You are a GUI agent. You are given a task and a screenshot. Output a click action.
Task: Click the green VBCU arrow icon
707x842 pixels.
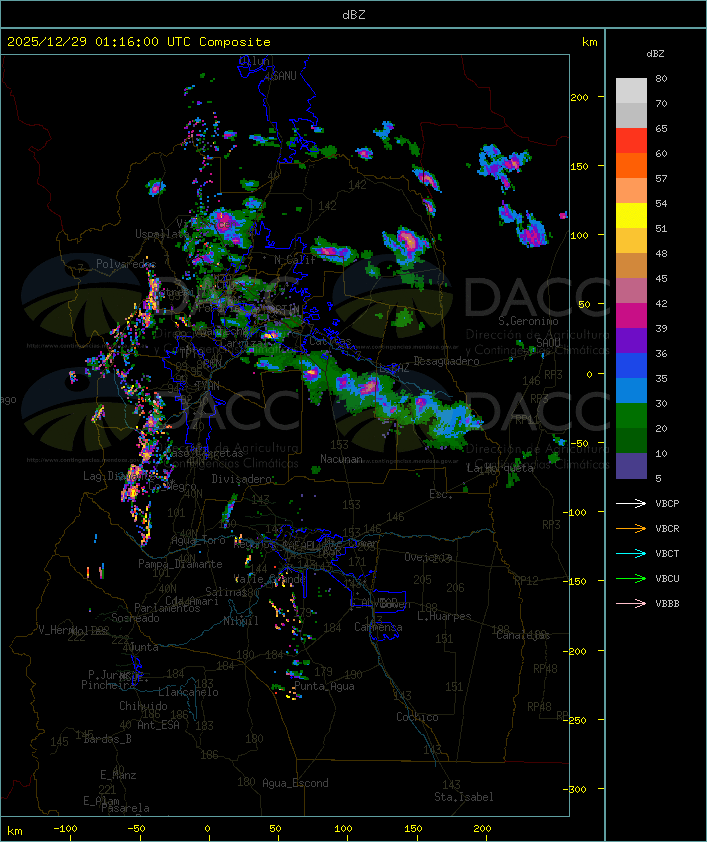(631, 578)
